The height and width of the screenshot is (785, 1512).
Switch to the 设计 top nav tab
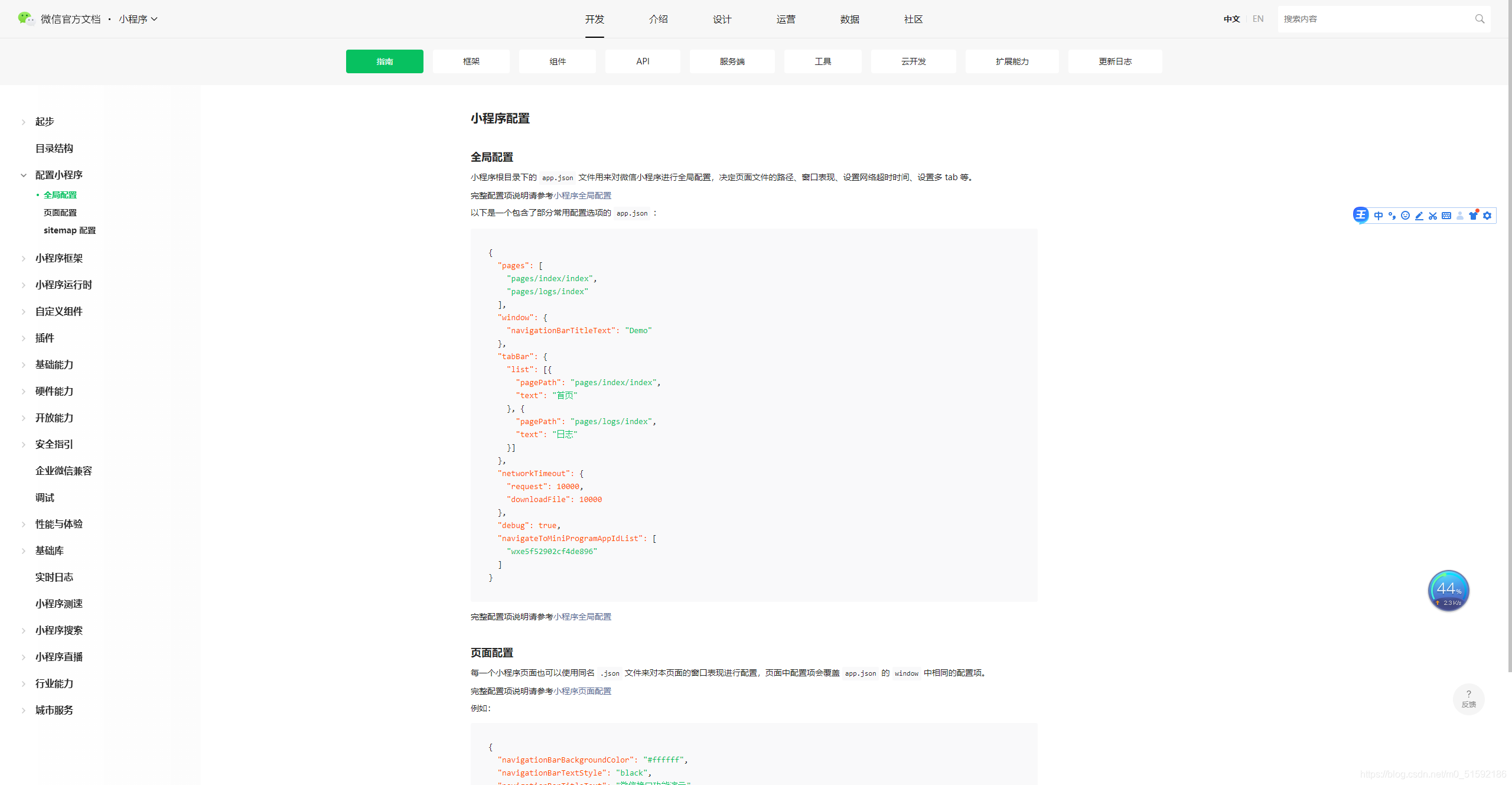(x=722, y=19)
